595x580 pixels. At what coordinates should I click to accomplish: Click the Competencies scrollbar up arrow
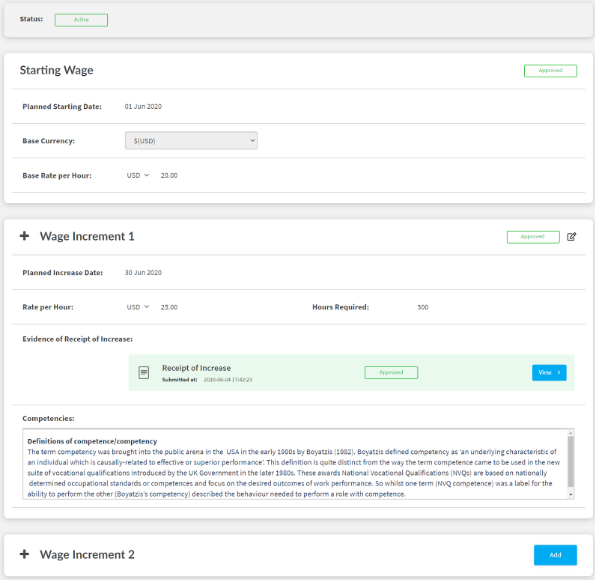(570, 433)
